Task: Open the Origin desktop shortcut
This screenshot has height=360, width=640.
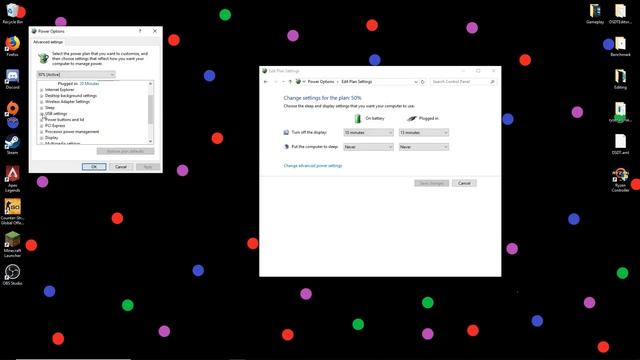Action: (12, 111)
